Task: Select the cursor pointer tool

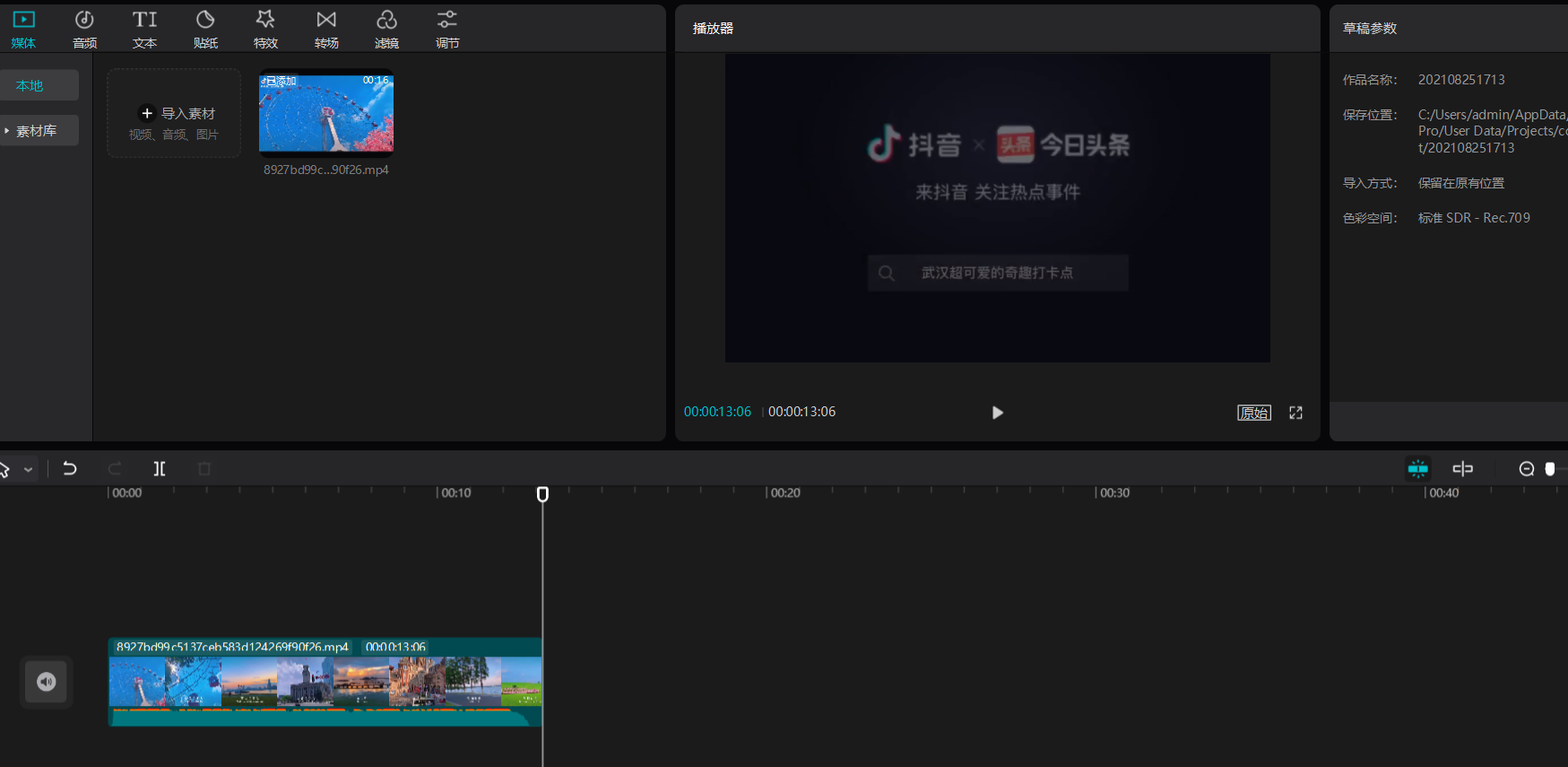Action: click(x=4, y=469)
